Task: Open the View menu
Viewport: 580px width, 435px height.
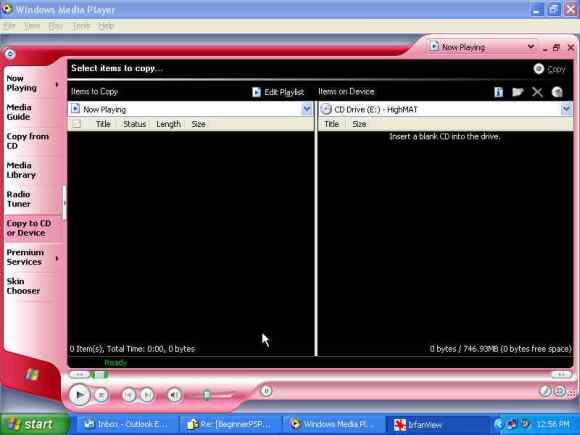Action: point(32,26)
